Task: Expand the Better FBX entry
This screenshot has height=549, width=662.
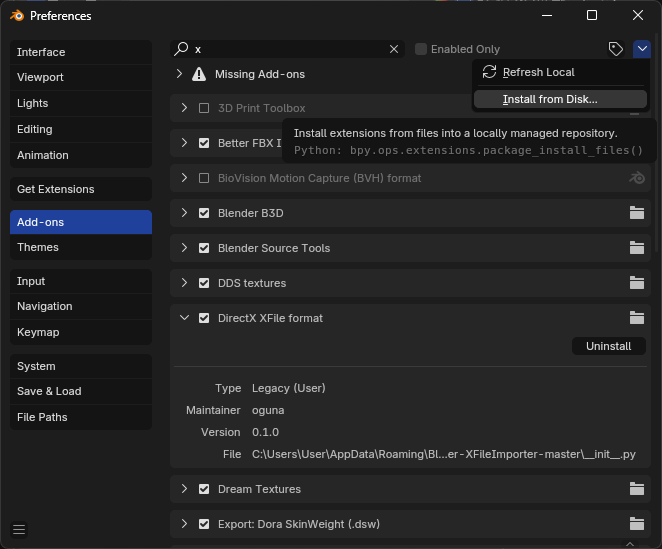Action: click(184, 143)
